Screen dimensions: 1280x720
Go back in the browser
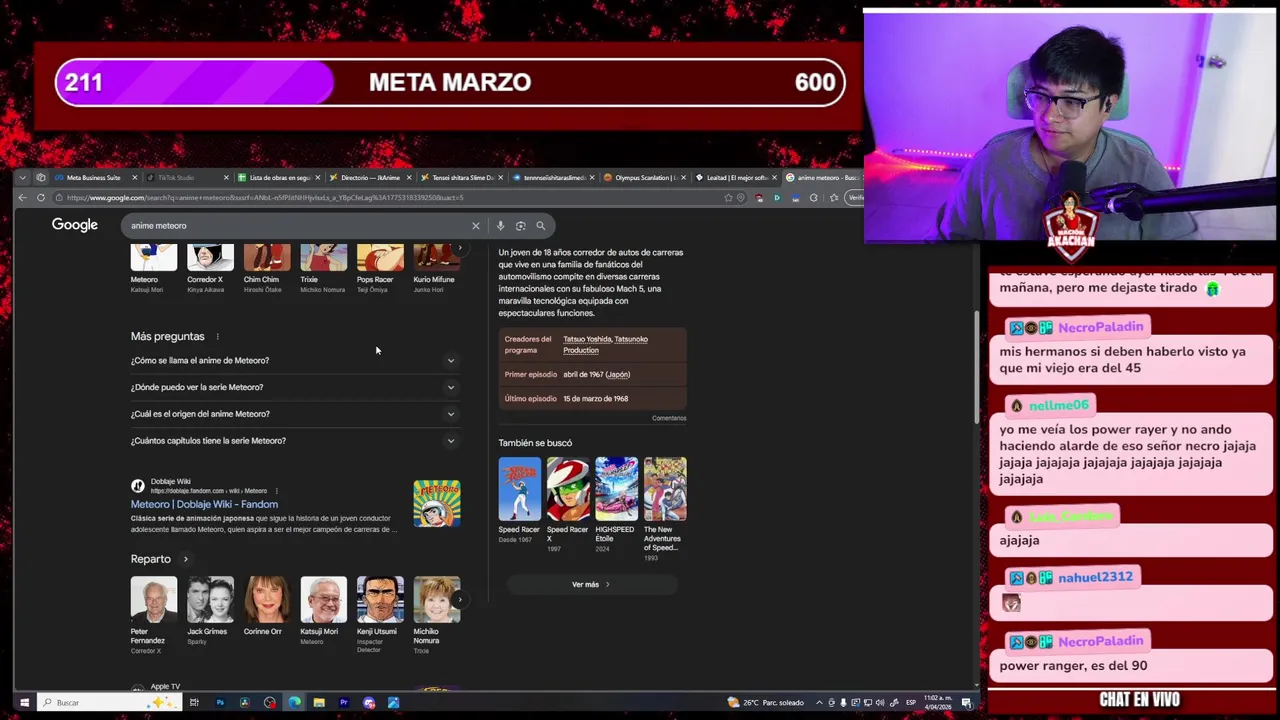point(23,198)
